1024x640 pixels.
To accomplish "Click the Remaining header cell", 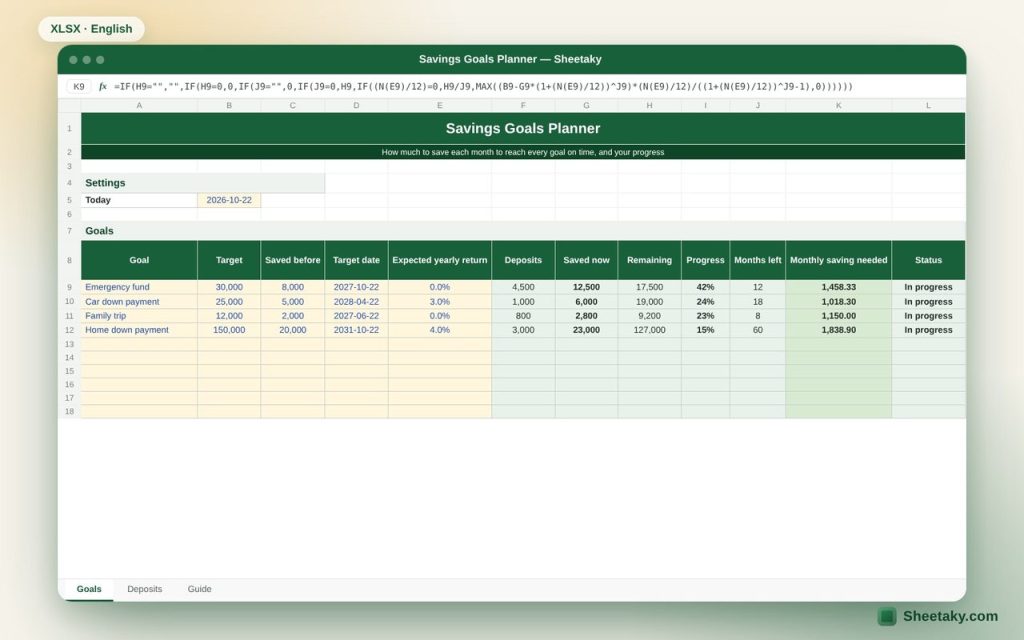I will click(x=649, y=260).
